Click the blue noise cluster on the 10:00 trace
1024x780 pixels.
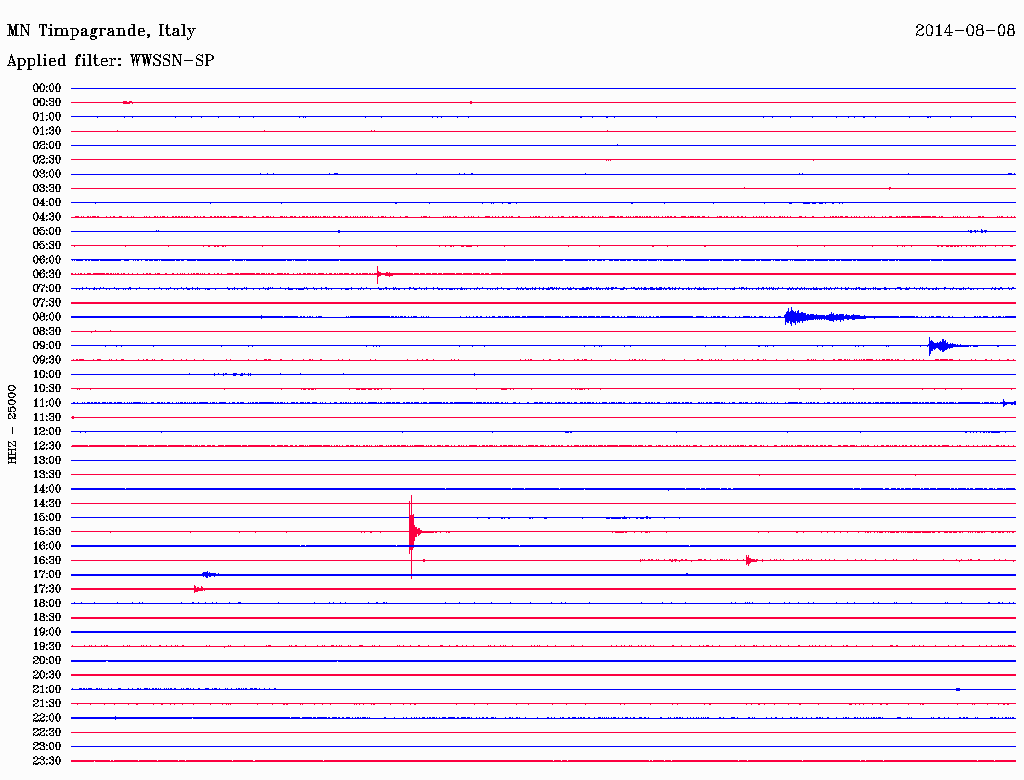click(233, 374)
